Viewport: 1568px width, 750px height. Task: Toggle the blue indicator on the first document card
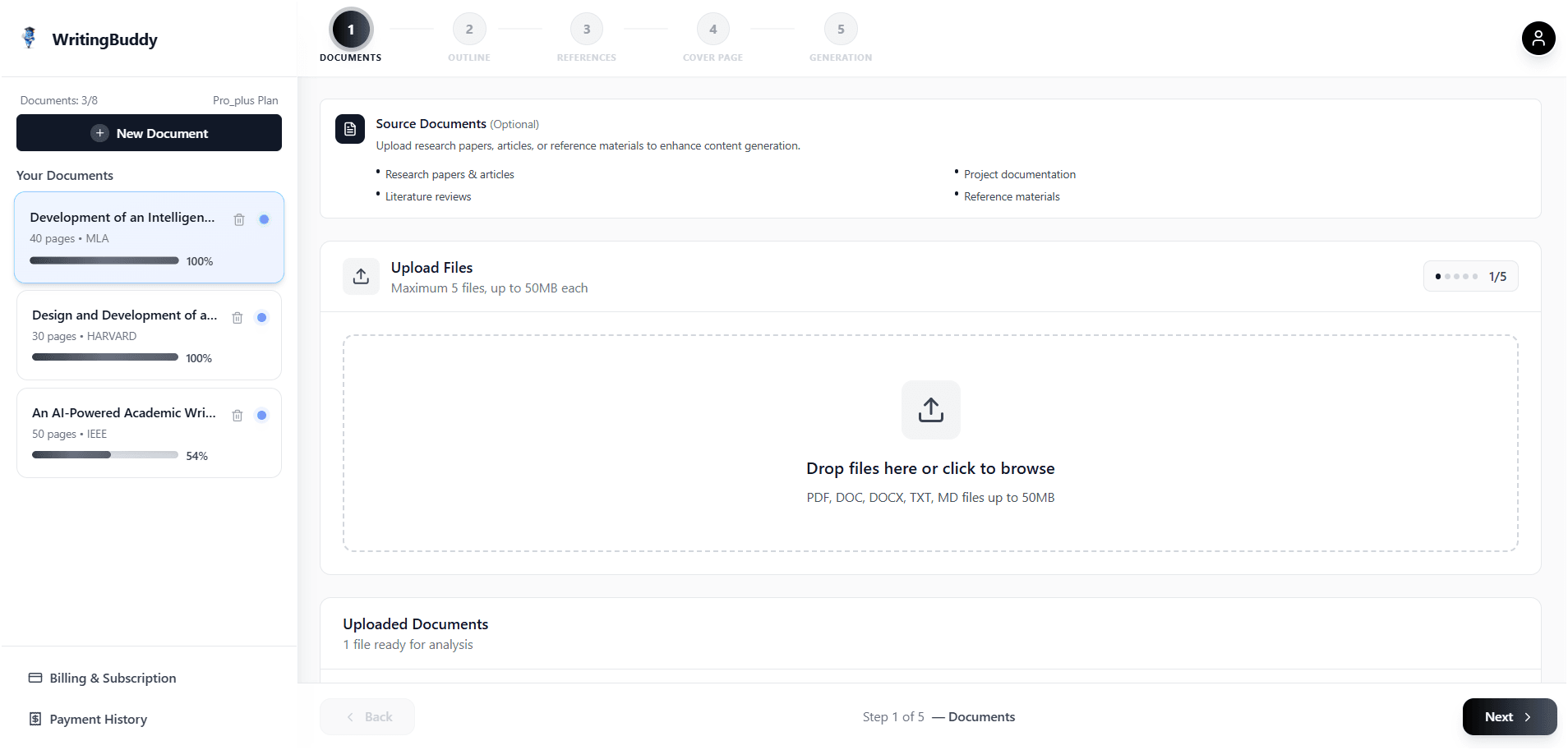pos(264,219)
